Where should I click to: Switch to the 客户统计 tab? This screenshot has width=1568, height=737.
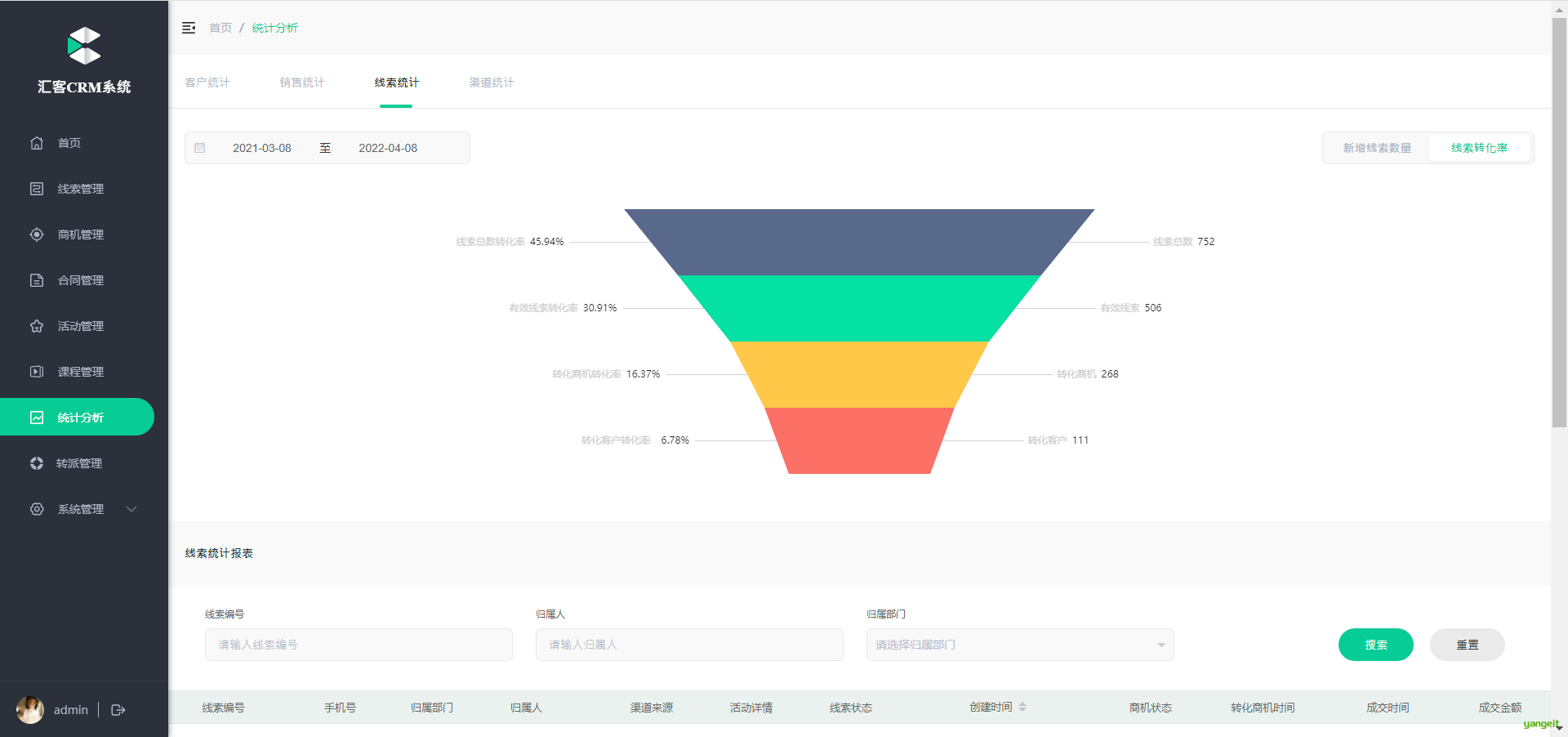[x=207, y=83]
